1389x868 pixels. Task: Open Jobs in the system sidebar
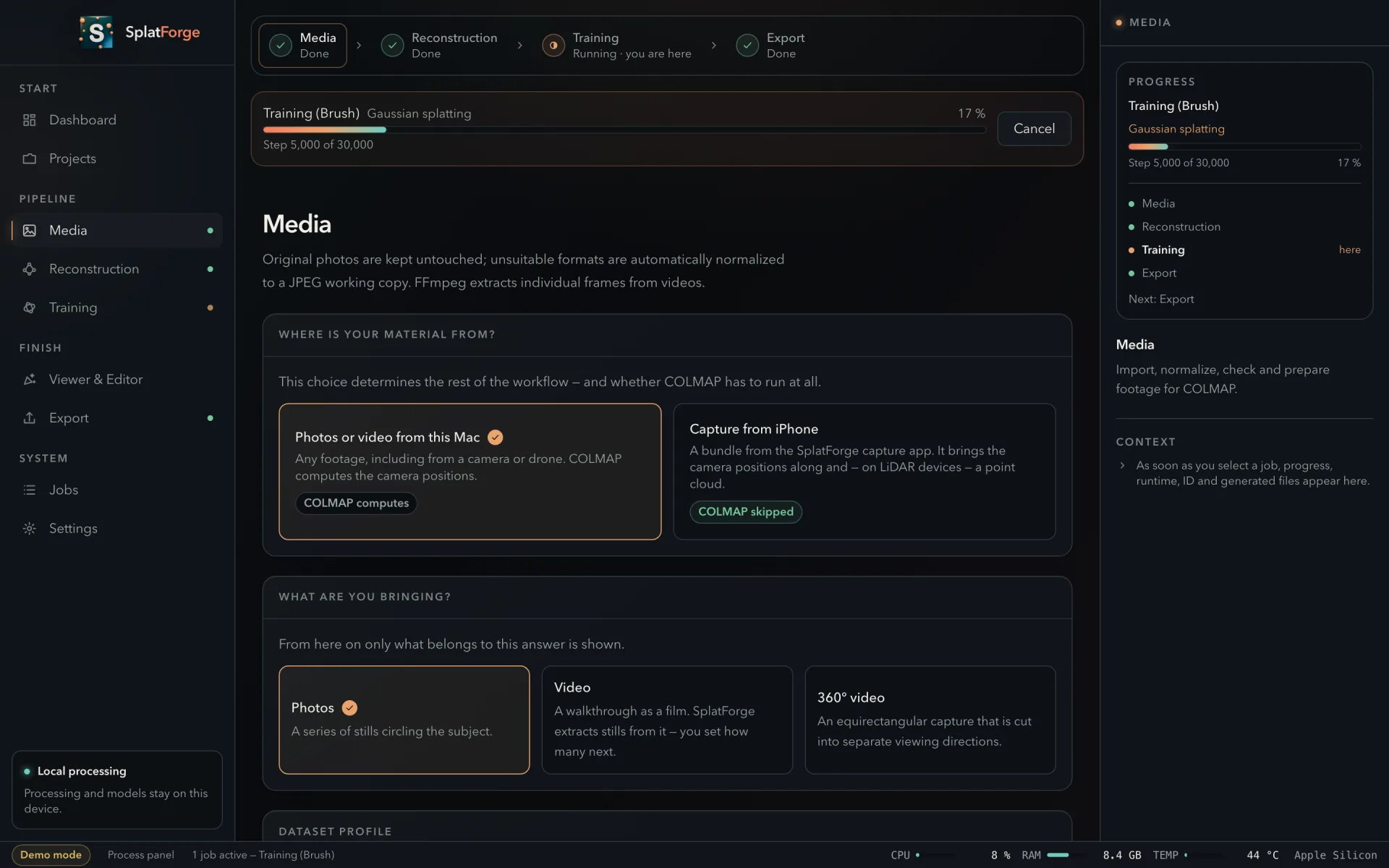coord(117,490)
